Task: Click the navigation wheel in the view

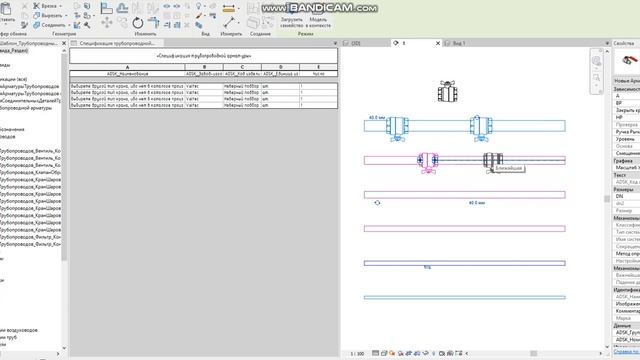Action: (596, 61)
